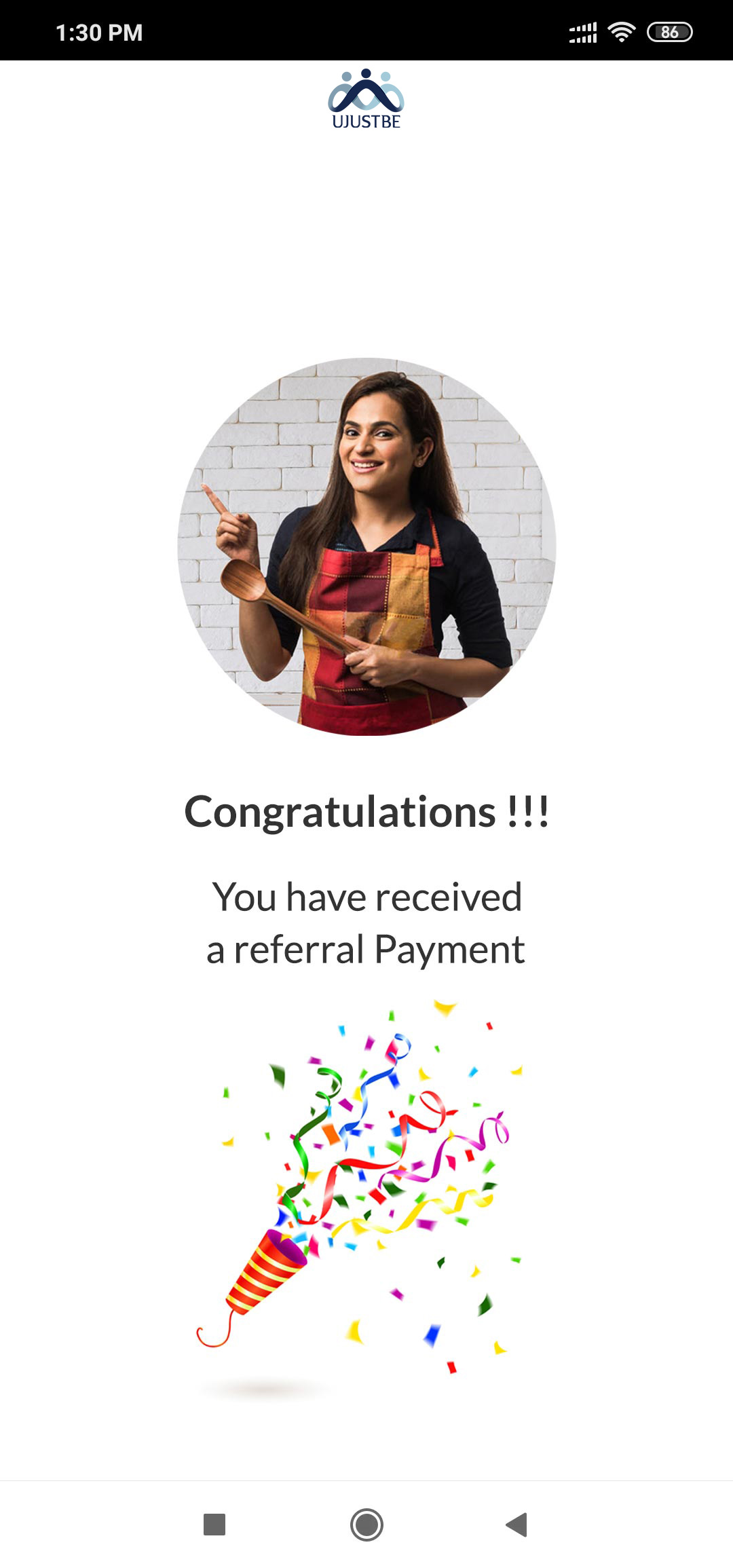
Task: Tap the cellular signal bars icon
Action: (x=583, y=32)
